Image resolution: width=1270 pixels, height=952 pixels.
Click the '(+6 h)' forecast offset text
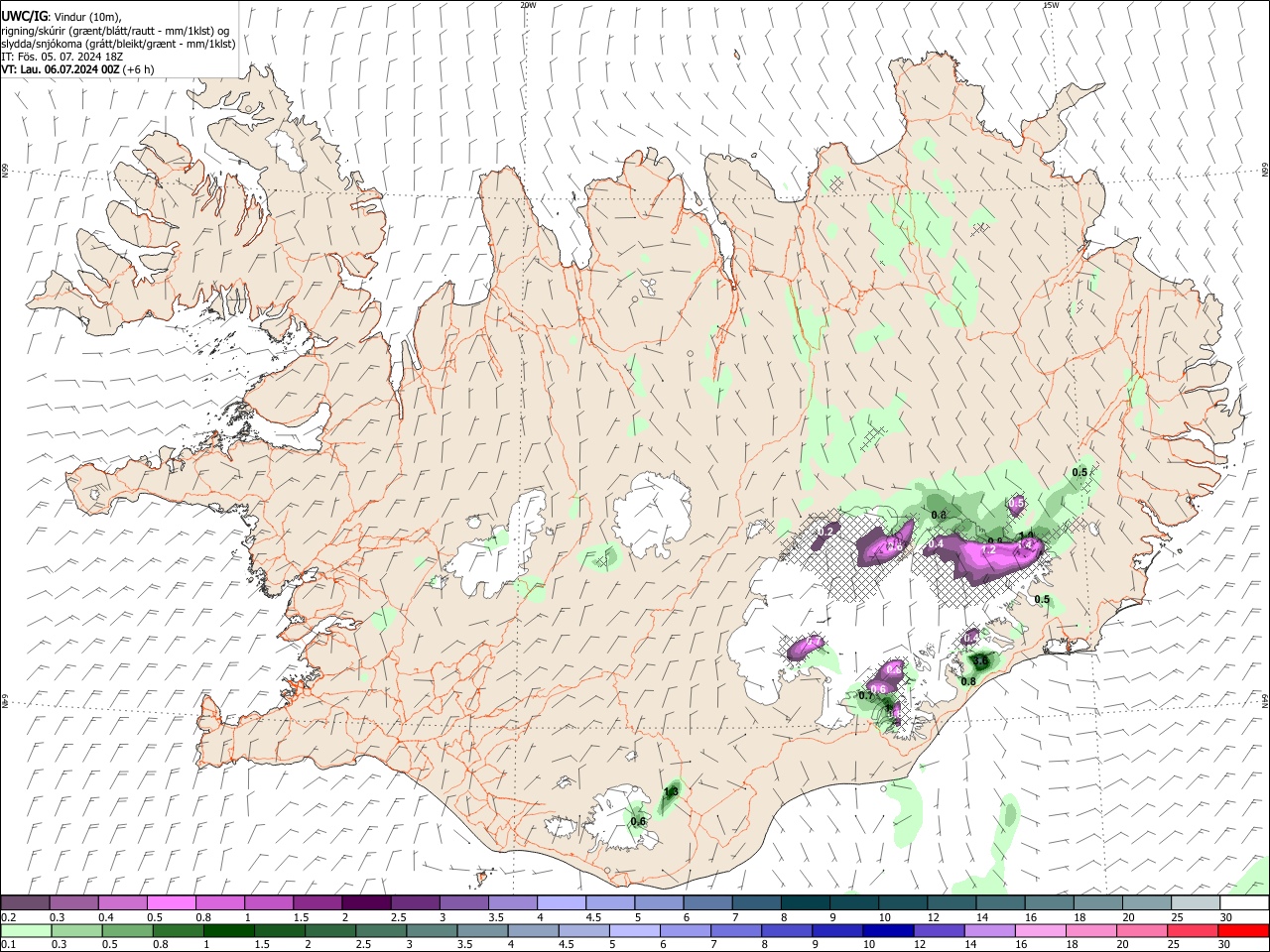[x=139, y=69]
